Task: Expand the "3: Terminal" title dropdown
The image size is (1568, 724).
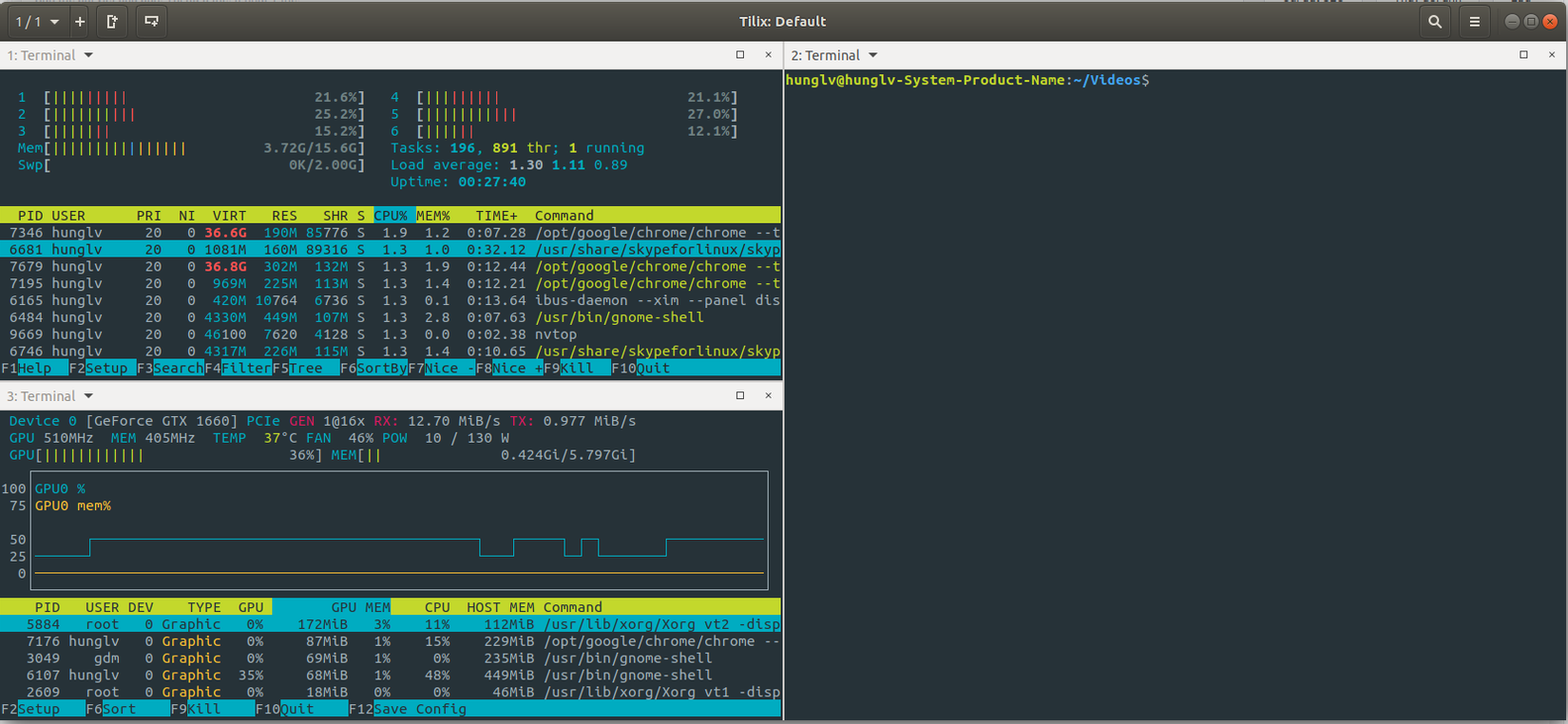Action: click(88, 396)
